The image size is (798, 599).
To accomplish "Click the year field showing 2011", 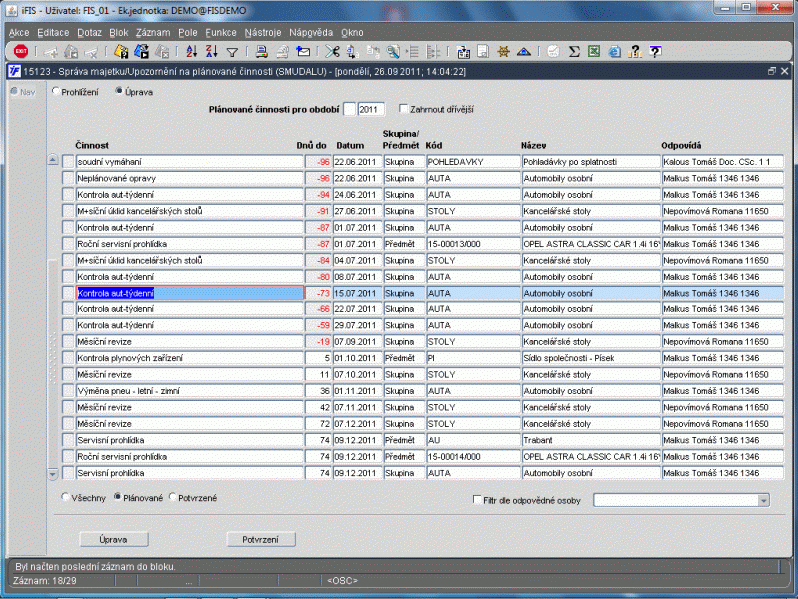I will [x=370, y=109].
